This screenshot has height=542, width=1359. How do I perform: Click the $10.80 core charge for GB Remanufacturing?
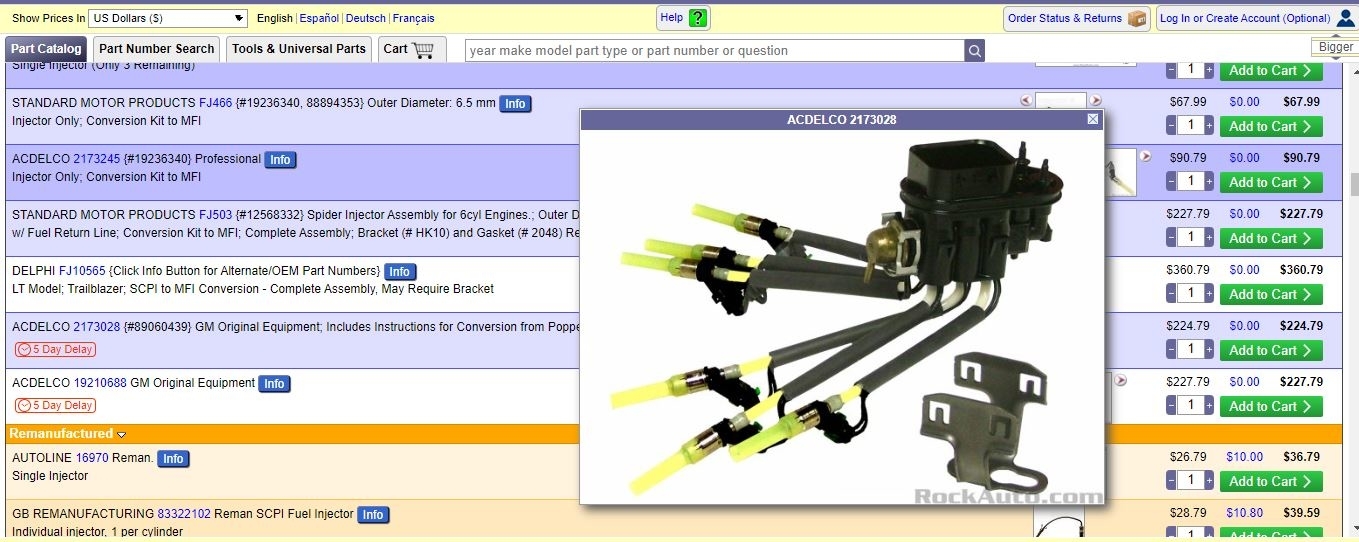(x=1244, y=513)
